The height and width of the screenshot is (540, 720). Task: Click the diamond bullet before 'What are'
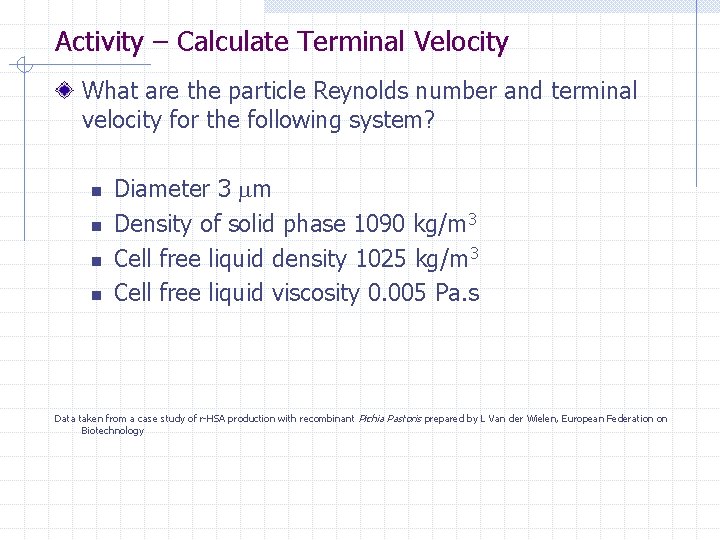64,90
